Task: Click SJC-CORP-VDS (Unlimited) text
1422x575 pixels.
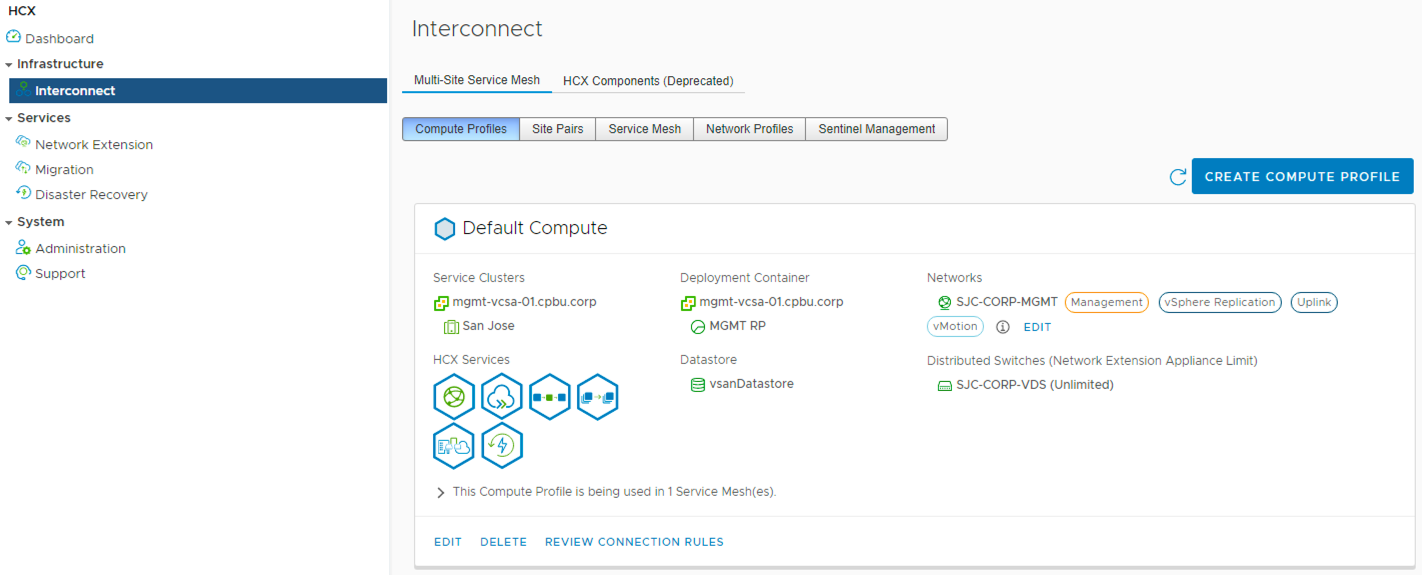Action: coord(1035,385)
